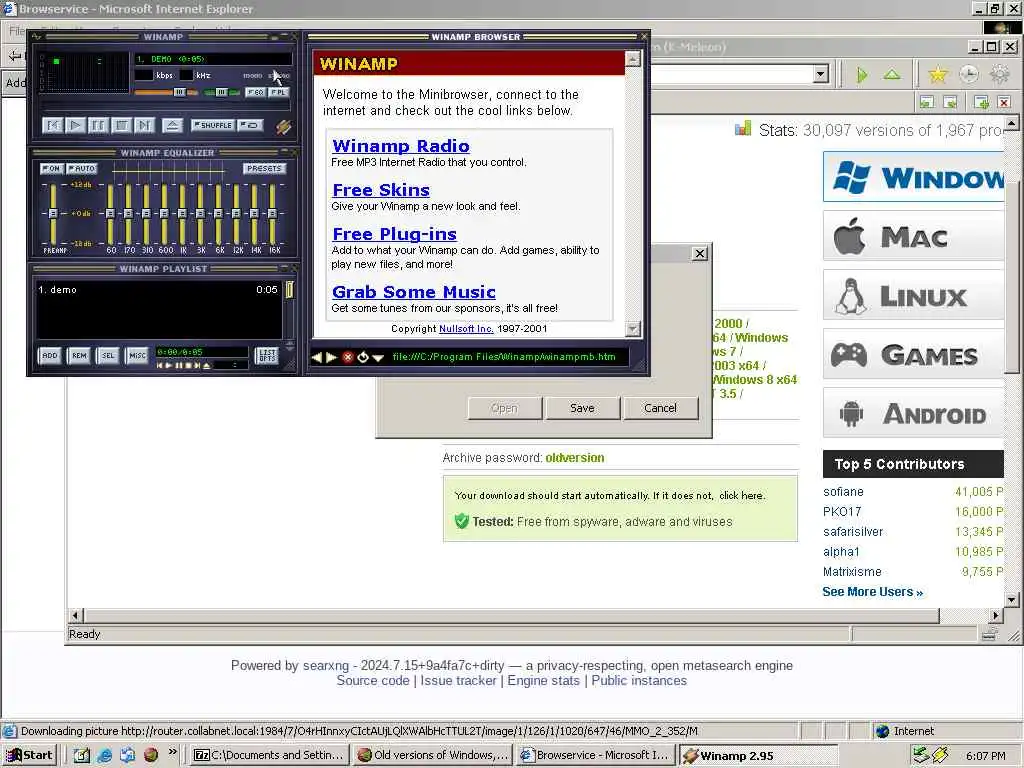Toggle the PL playlist window button

(279, 92)
